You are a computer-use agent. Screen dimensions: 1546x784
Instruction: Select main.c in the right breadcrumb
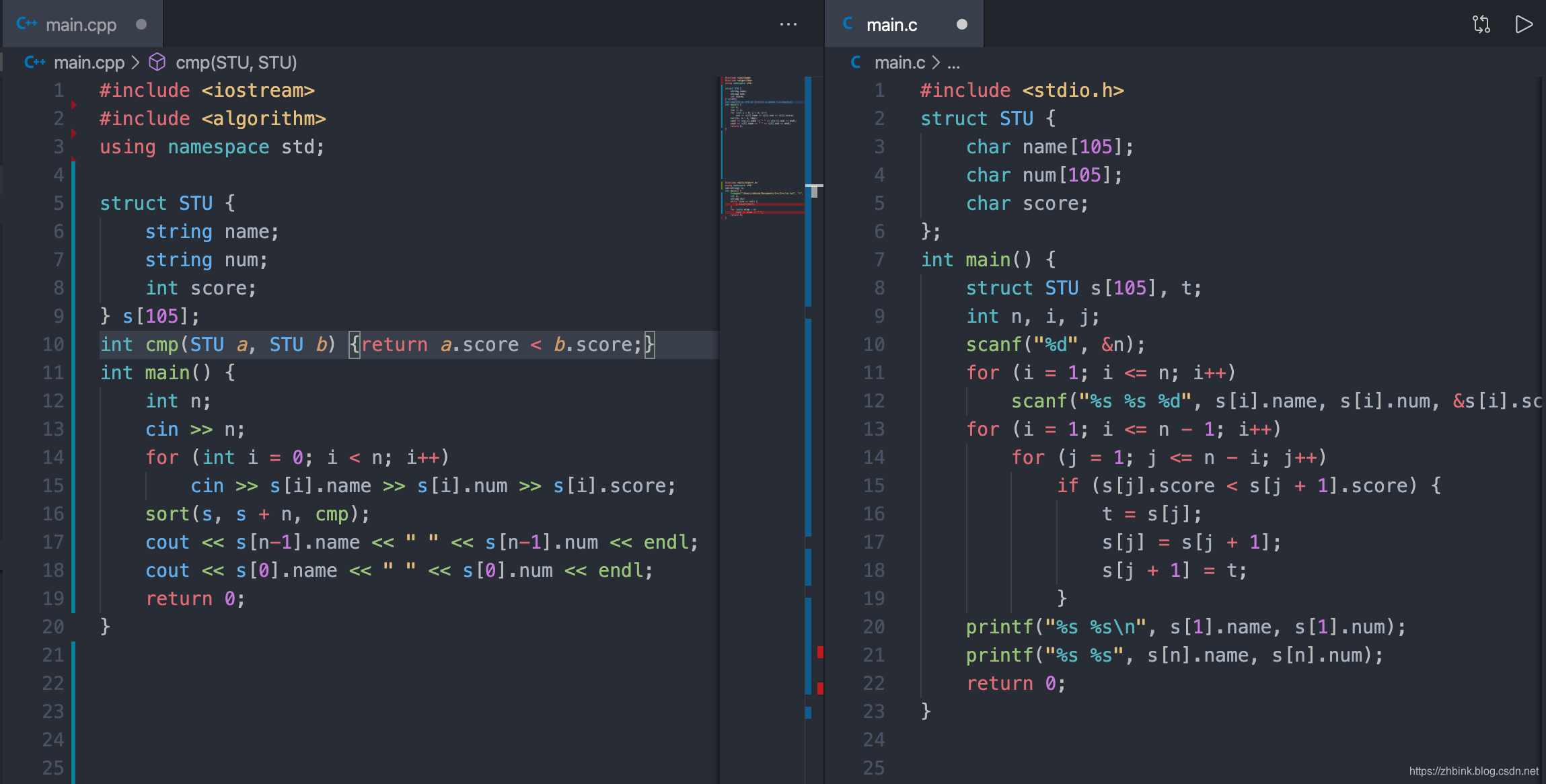900,63
